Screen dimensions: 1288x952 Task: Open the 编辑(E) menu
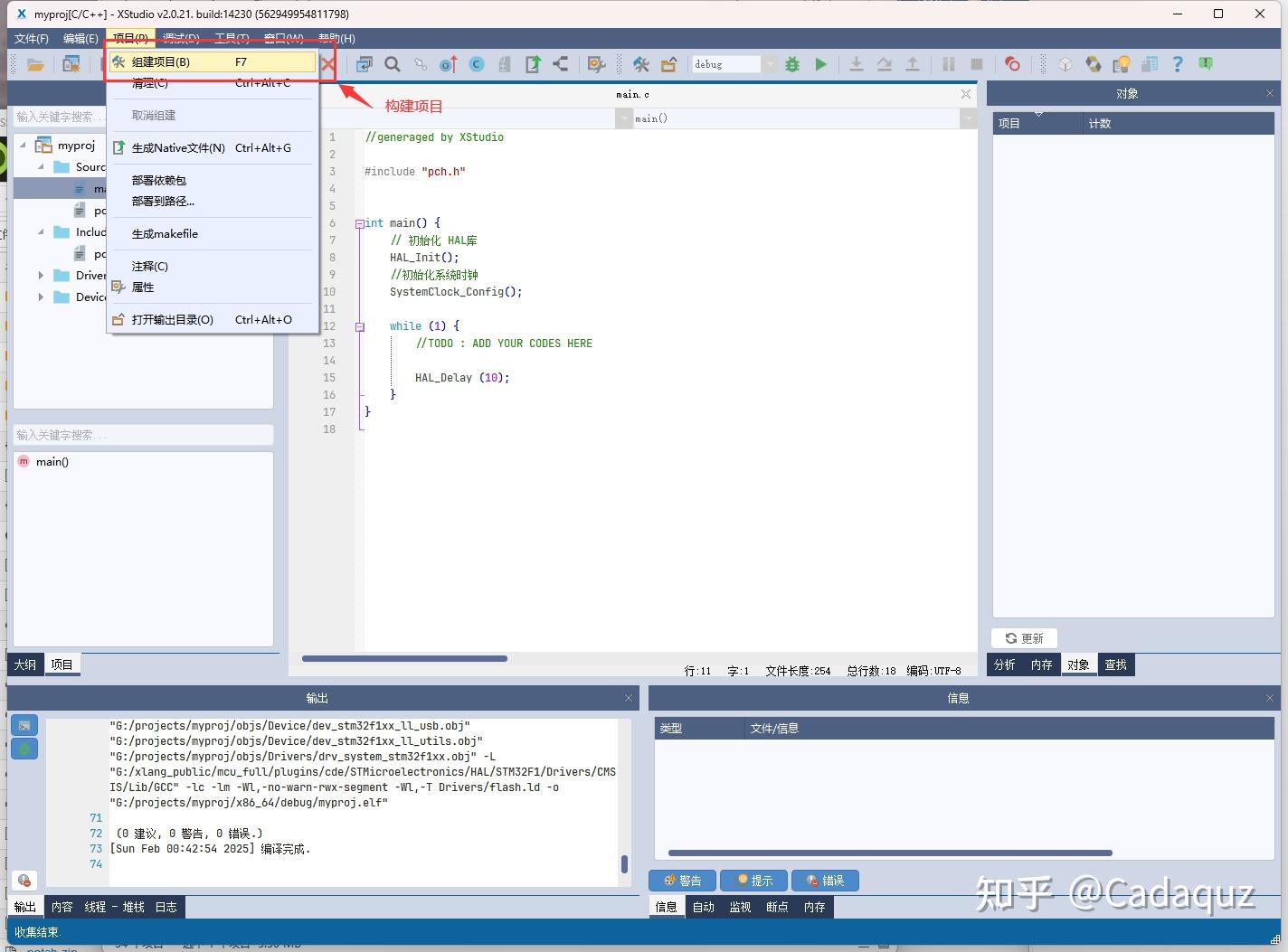coord(80,39)
